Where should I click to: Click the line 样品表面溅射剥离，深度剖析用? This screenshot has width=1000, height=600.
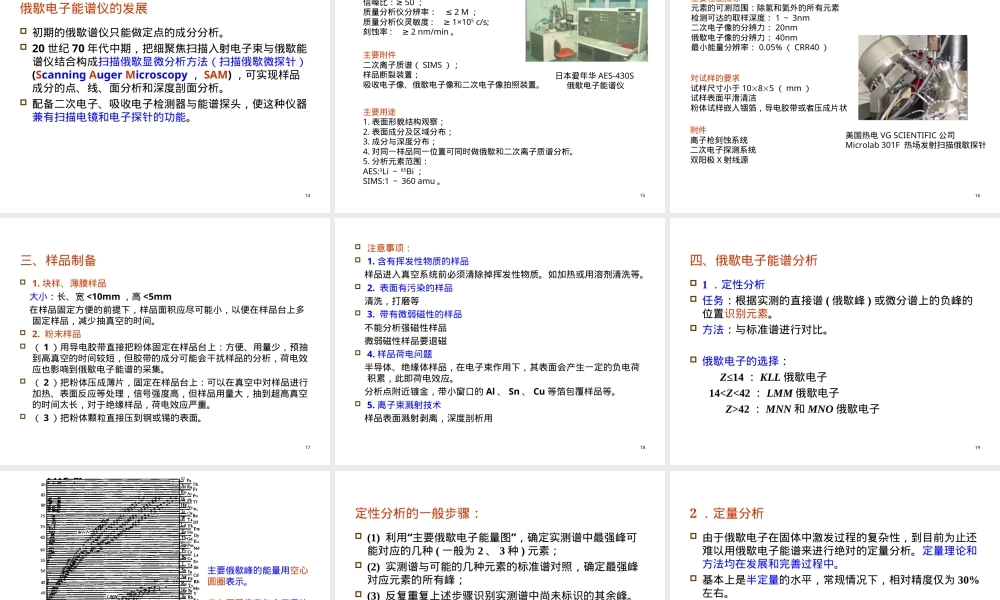pyautogui.click(x=429, y=418)
